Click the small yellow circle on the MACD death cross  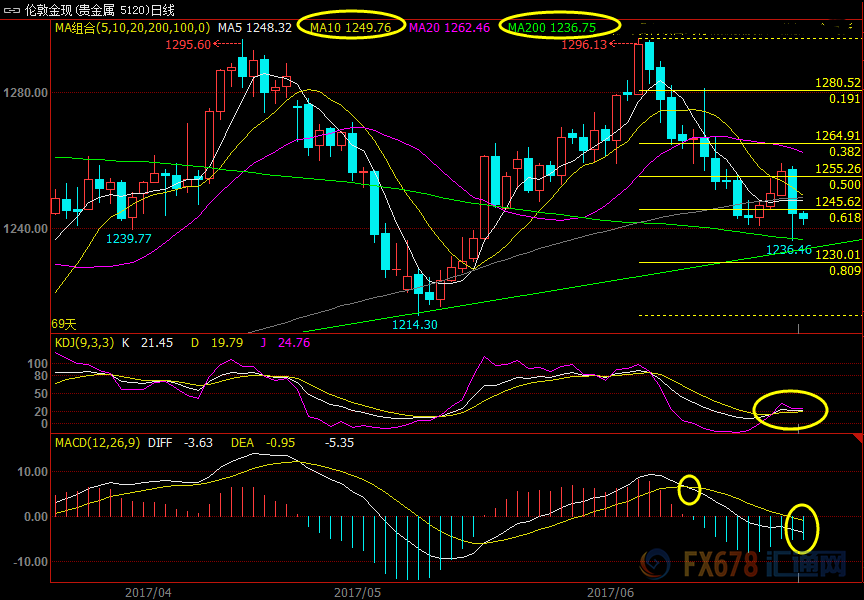pos(689,489)
